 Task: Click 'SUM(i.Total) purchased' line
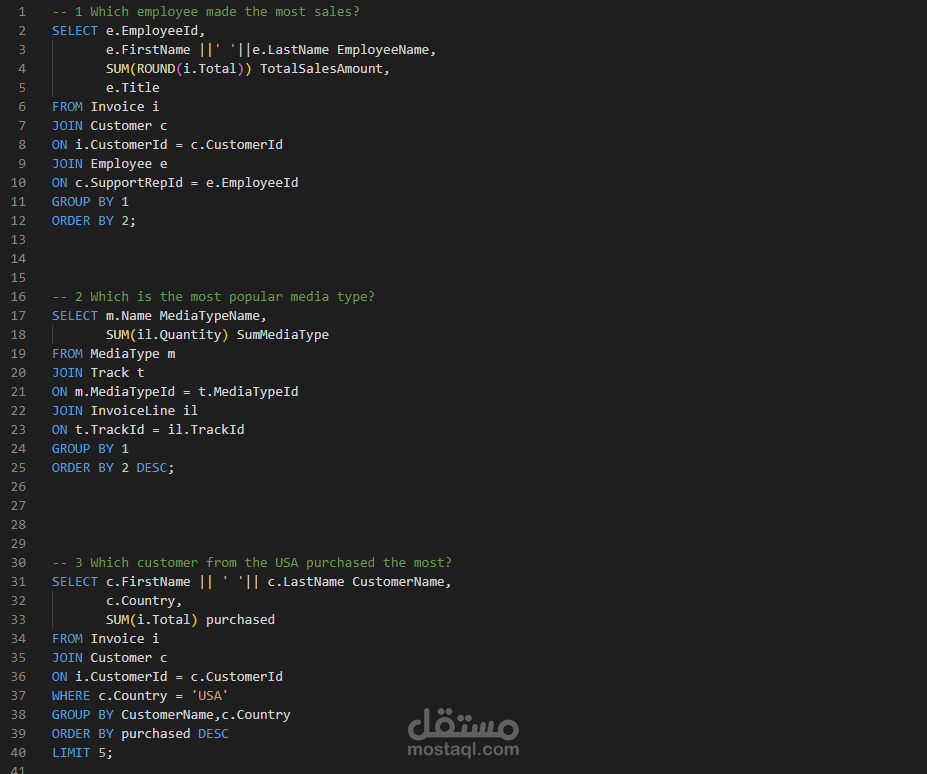pos(190,620)
